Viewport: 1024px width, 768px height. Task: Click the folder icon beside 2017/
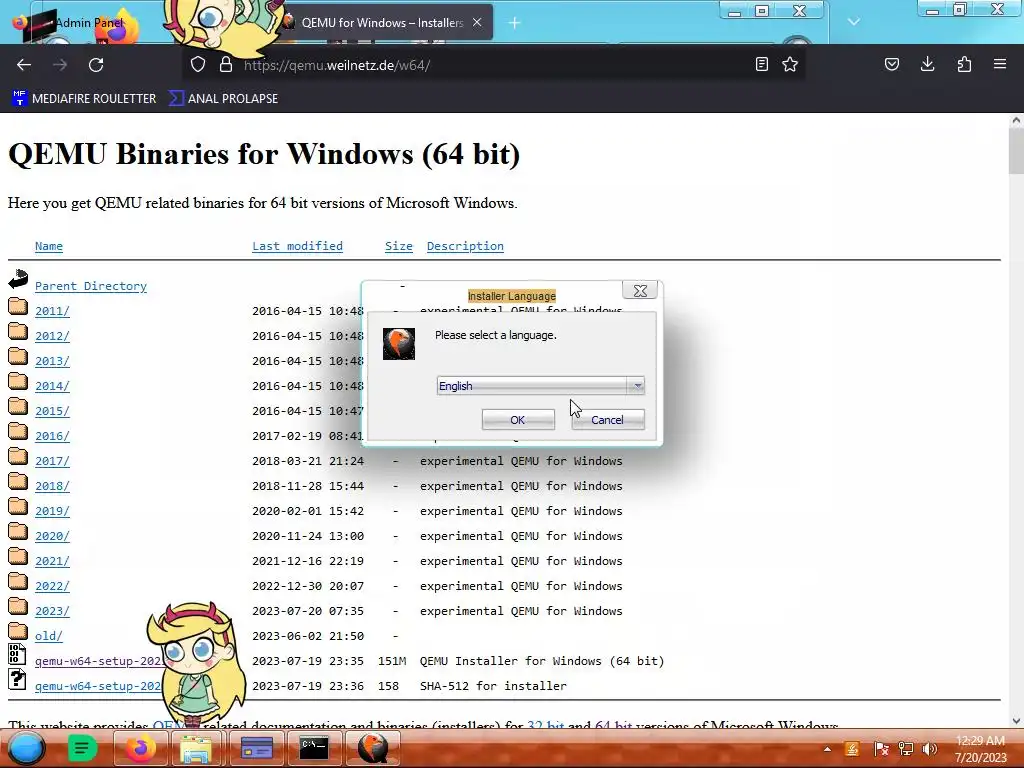[x=18, y=456]
